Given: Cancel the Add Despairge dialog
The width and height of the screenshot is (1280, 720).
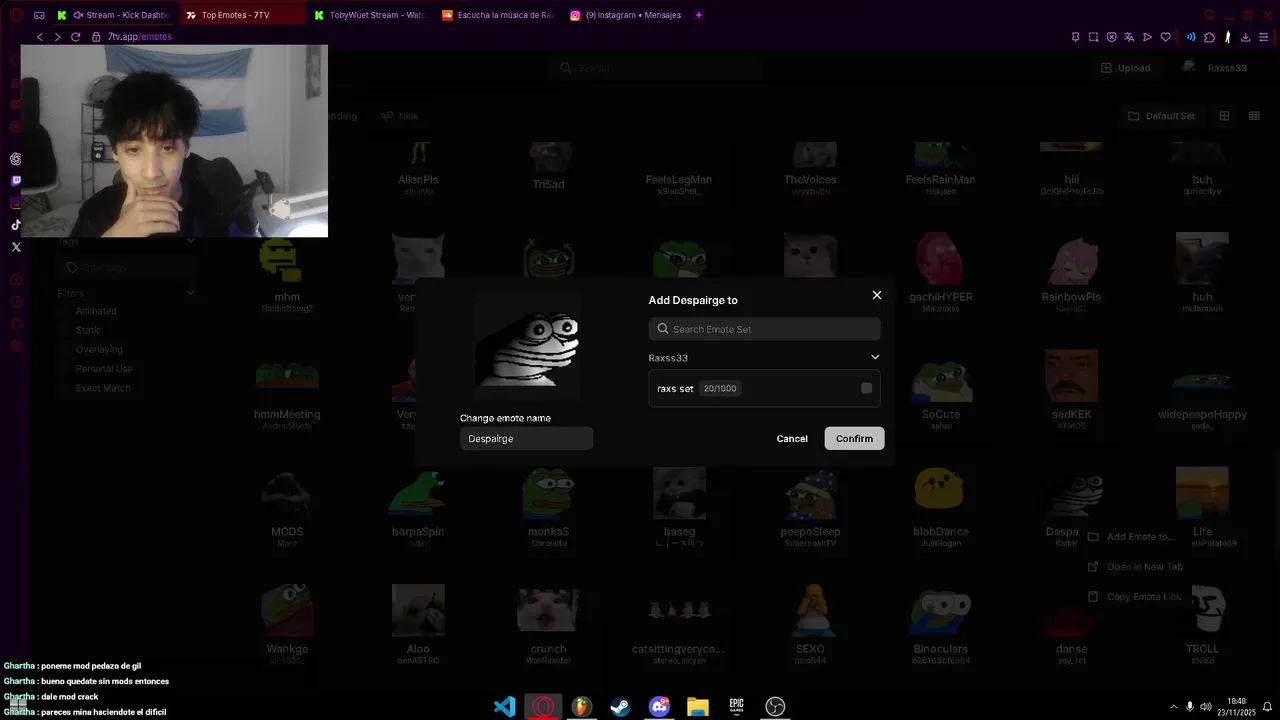Looking at the screenshot, I should pyautogui.click(x=792, y=438).
